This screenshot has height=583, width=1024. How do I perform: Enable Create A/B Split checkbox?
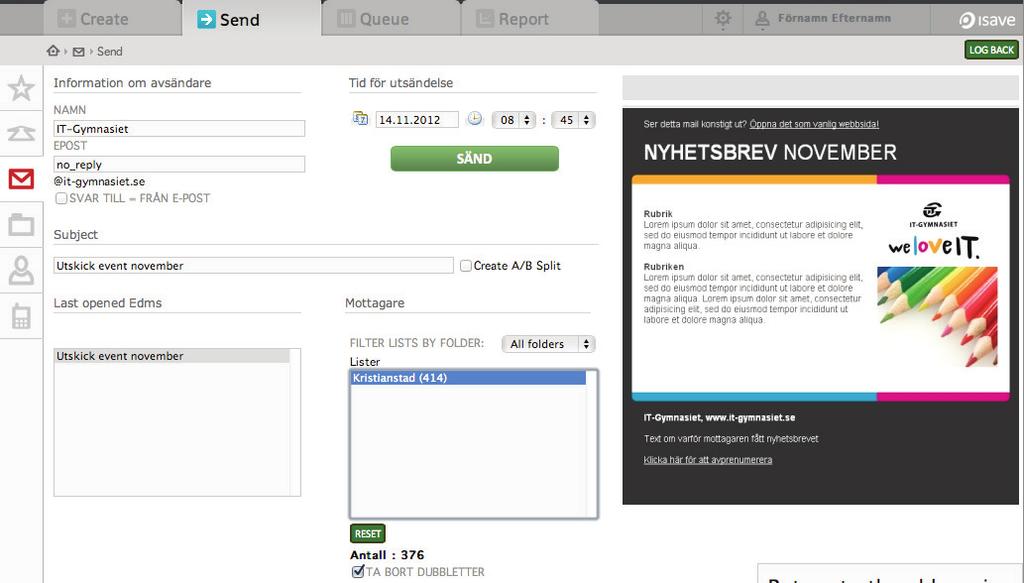466,266
